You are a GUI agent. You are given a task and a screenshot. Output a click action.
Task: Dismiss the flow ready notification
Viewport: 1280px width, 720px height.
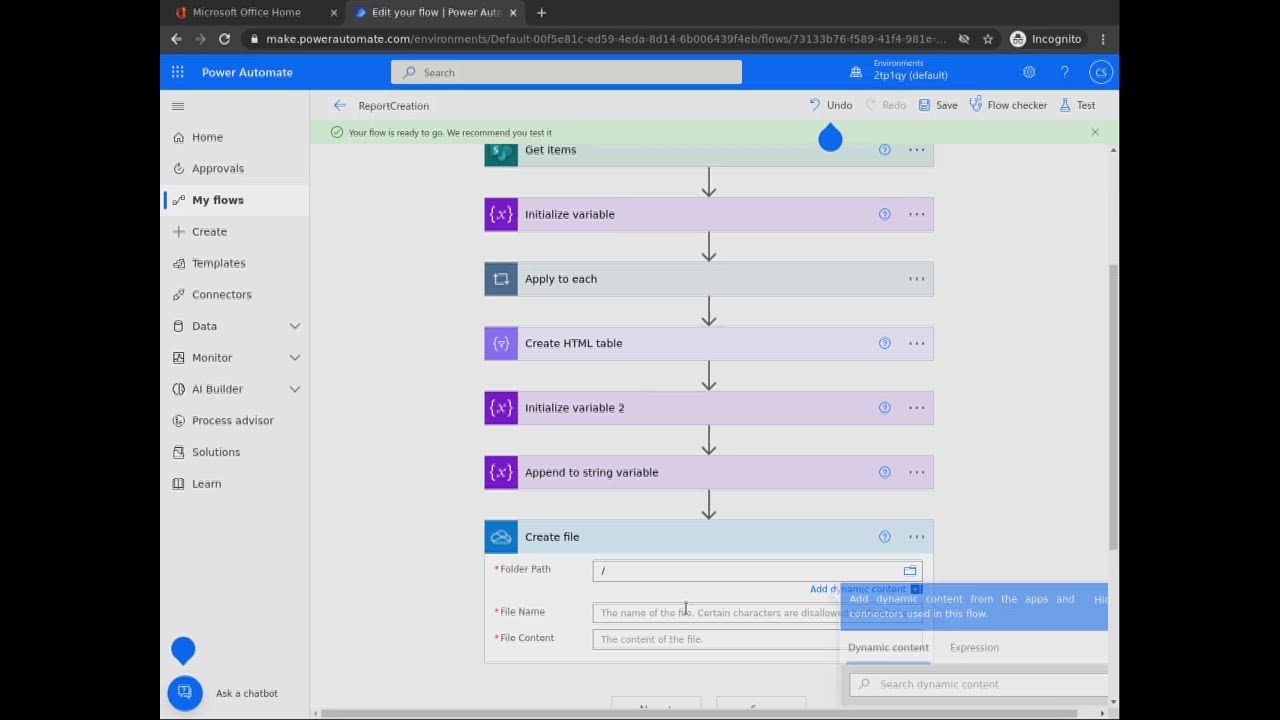coord(1095,132)
